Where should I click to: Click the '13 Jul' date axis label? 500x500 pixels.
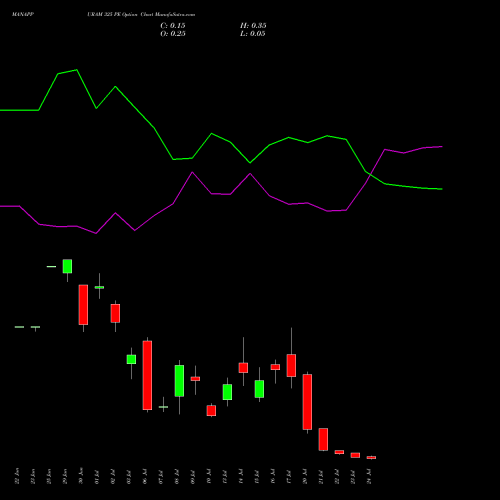tap(225, 477)
